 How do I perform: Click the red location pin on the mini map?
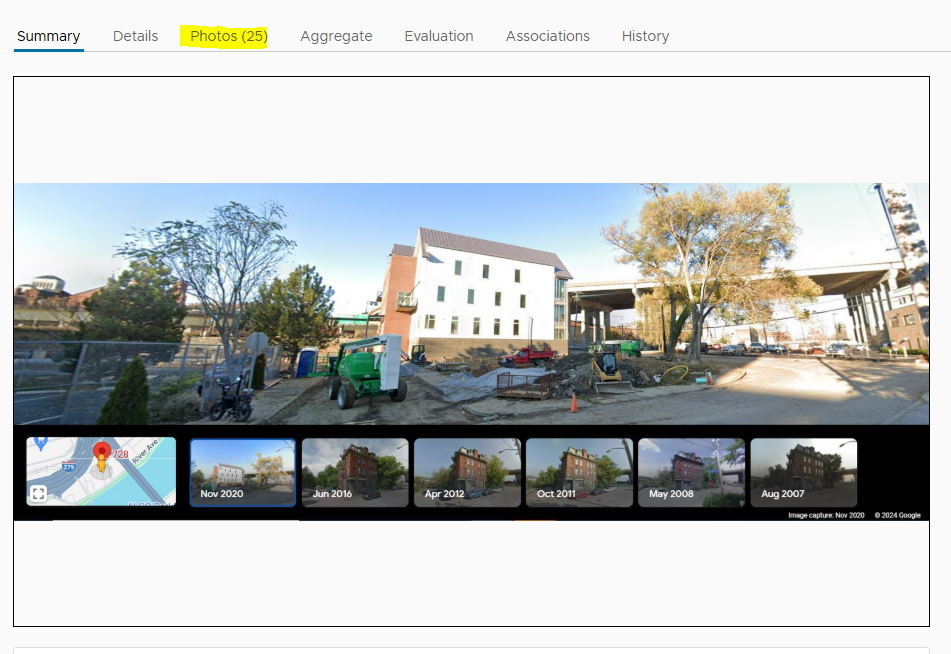[102, 452]
